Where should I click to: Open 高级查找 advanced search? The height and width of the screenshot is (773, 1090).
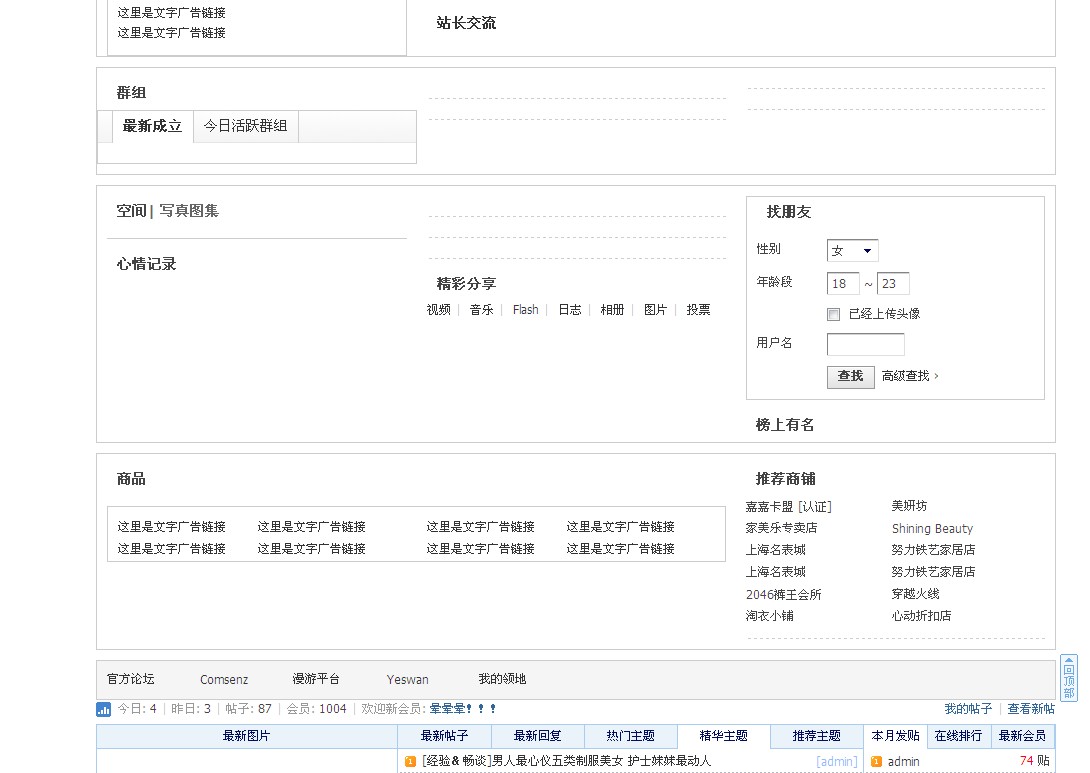(x=906, y=377)
